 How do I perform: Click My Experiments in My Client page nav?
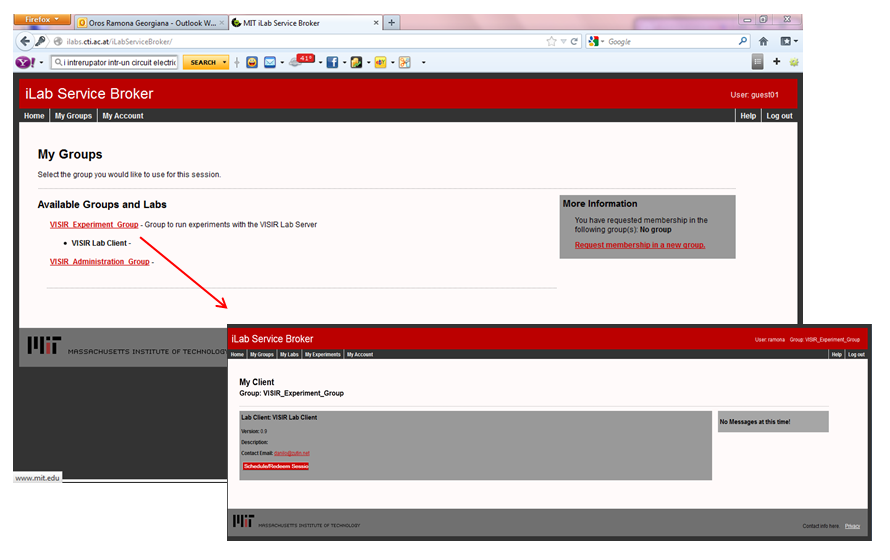tap(322, 355)
